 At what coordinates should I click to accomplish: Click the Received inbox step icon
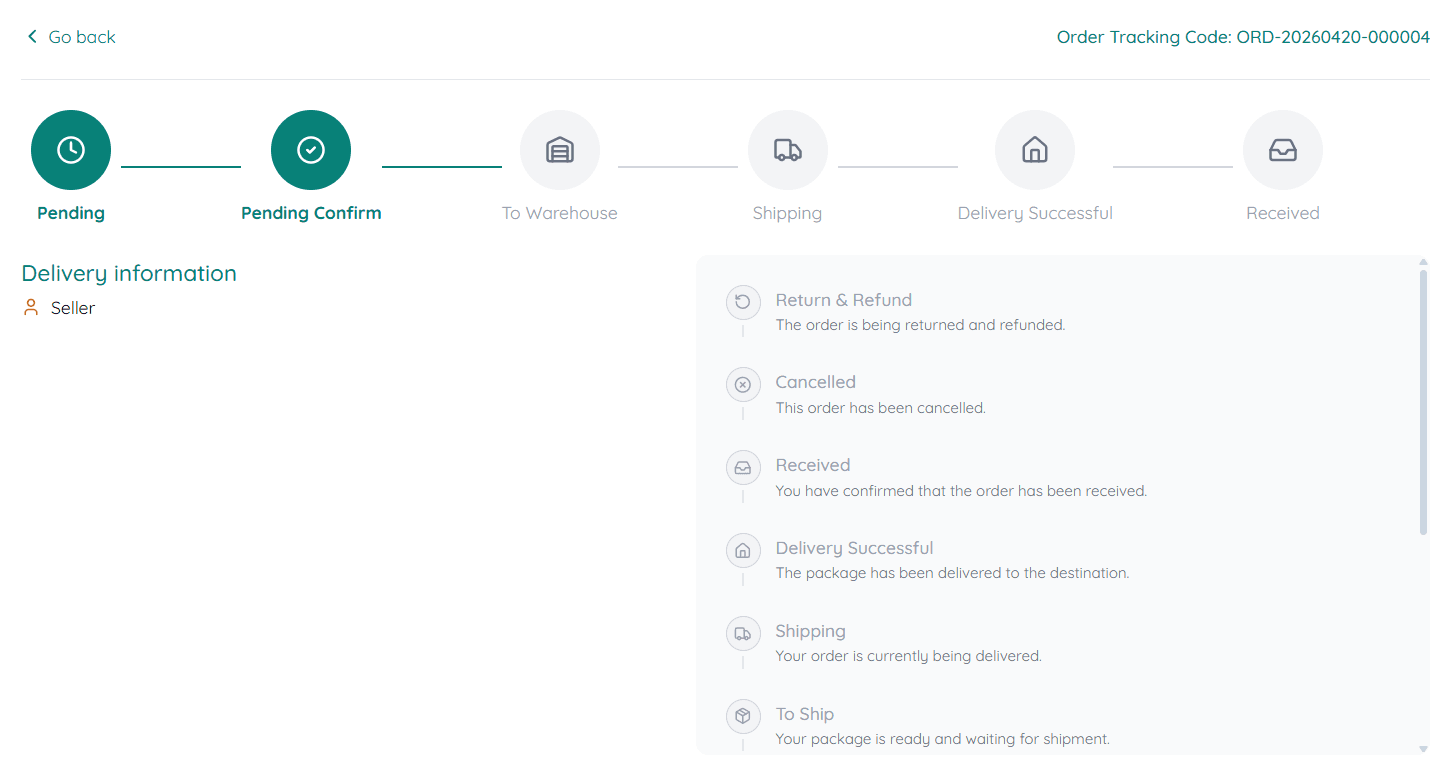1283,150
